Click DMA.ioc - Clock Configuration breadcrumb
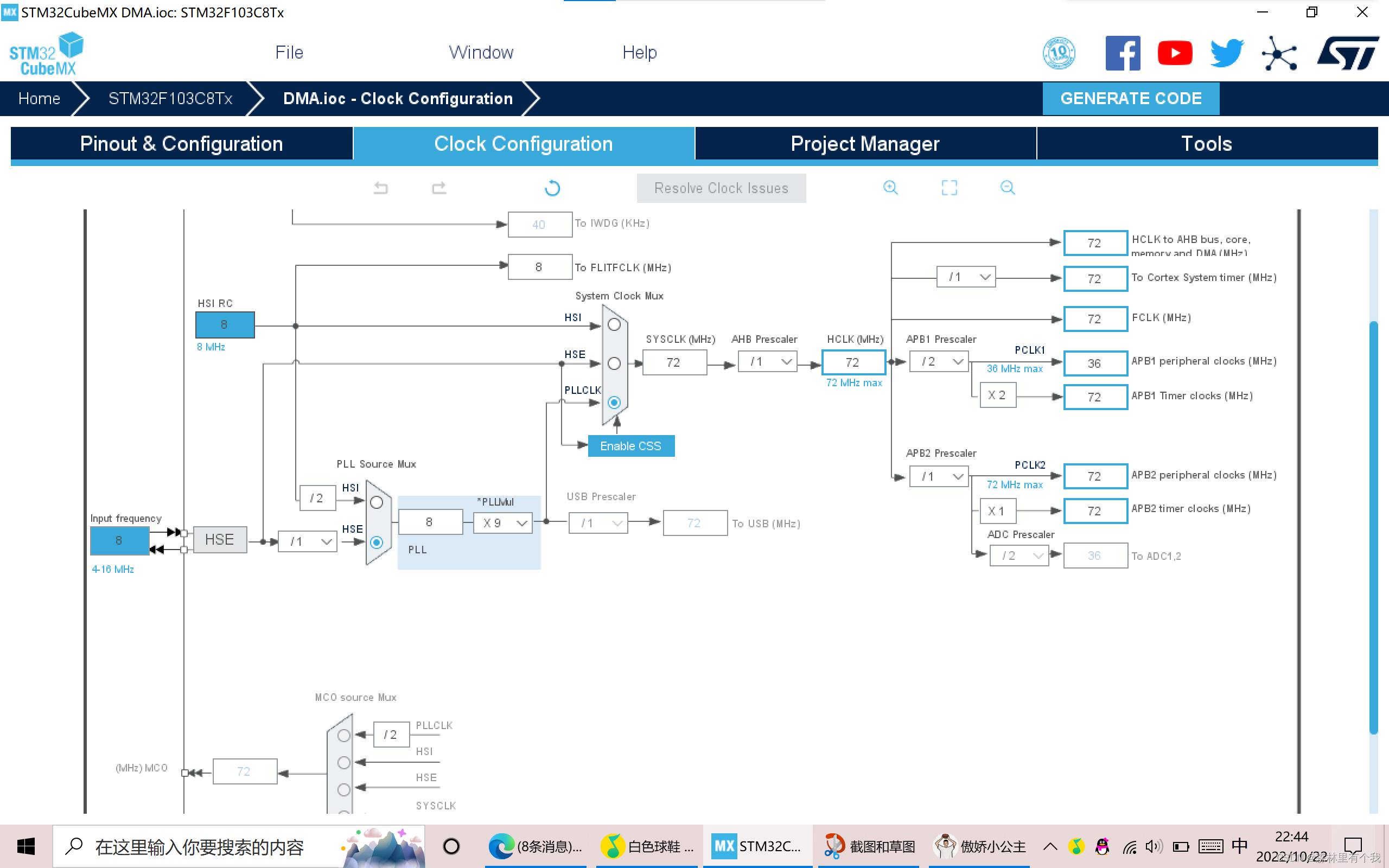 398,99
